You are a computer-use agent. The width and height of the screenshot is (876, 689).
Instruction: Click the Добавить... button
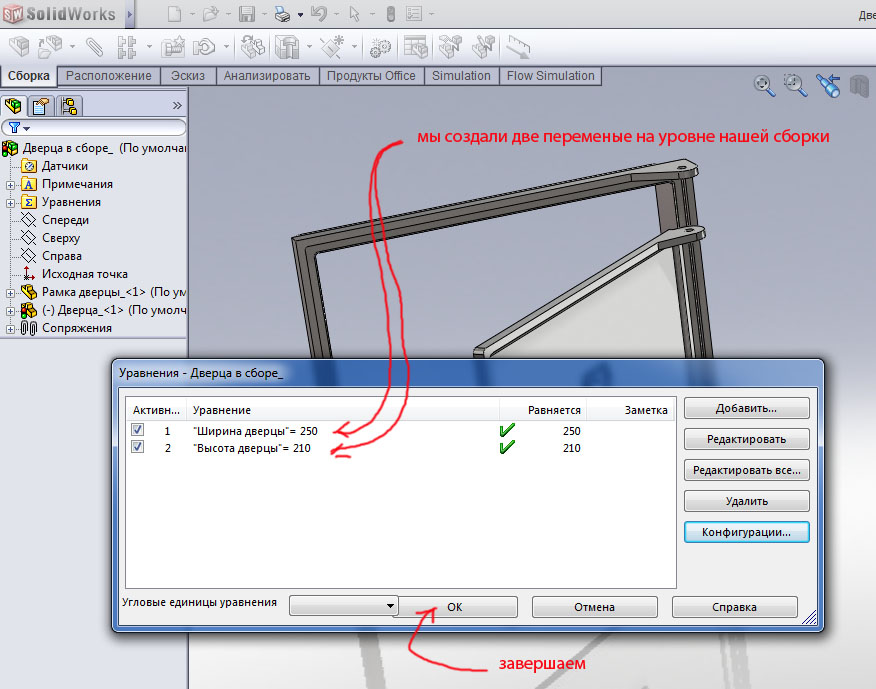pos(746,408)
